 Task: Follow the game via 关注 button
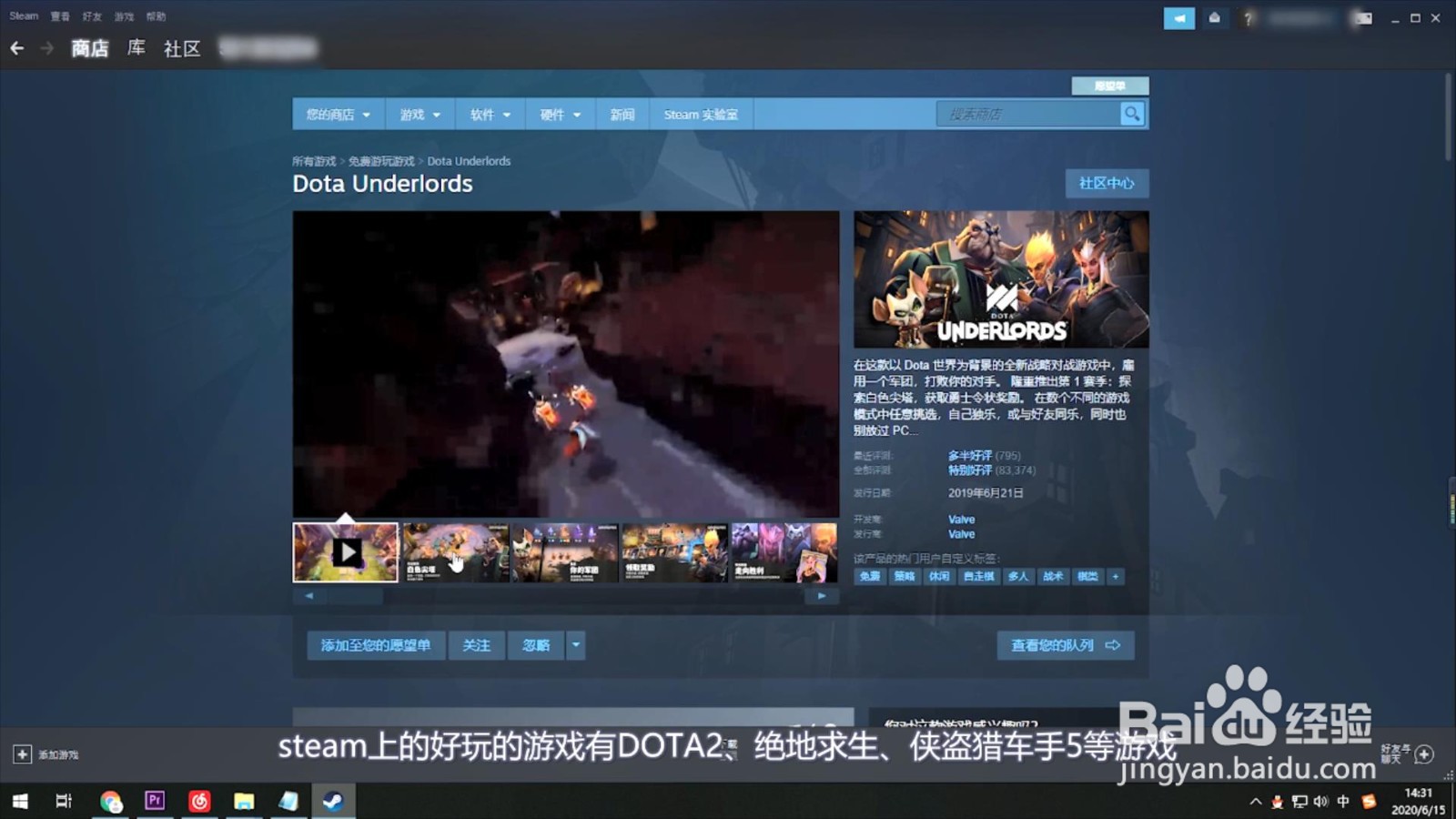click(476, 645)
